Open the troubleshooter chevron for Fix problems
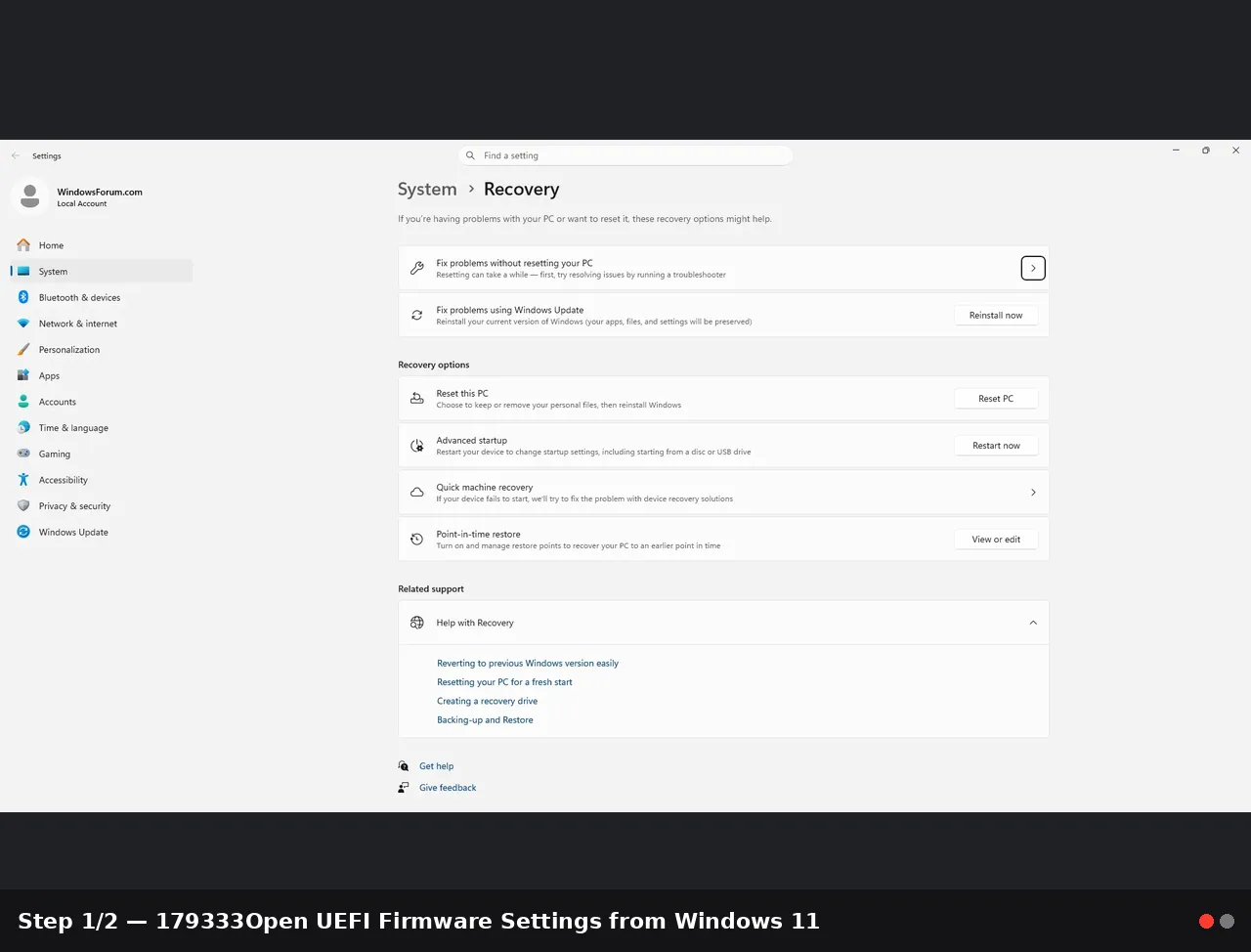 click(1033, 268)
